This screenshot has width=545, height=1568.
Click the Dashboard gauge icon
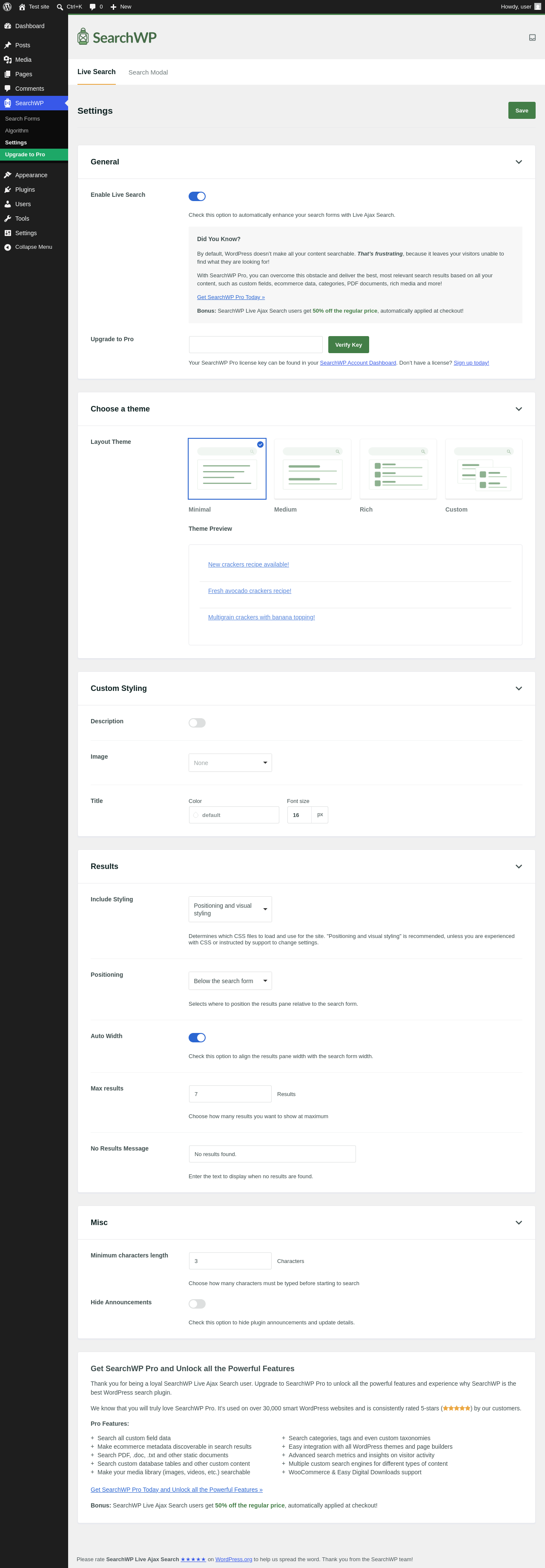pyautogui.click(x=7, y=26)
